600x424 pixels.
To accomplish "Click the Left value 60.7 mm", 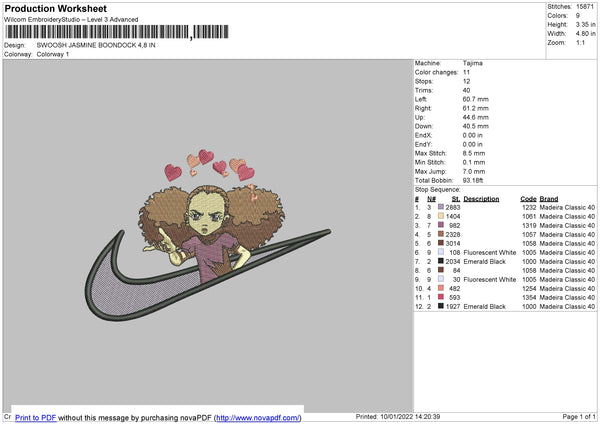I will (476, 99).
